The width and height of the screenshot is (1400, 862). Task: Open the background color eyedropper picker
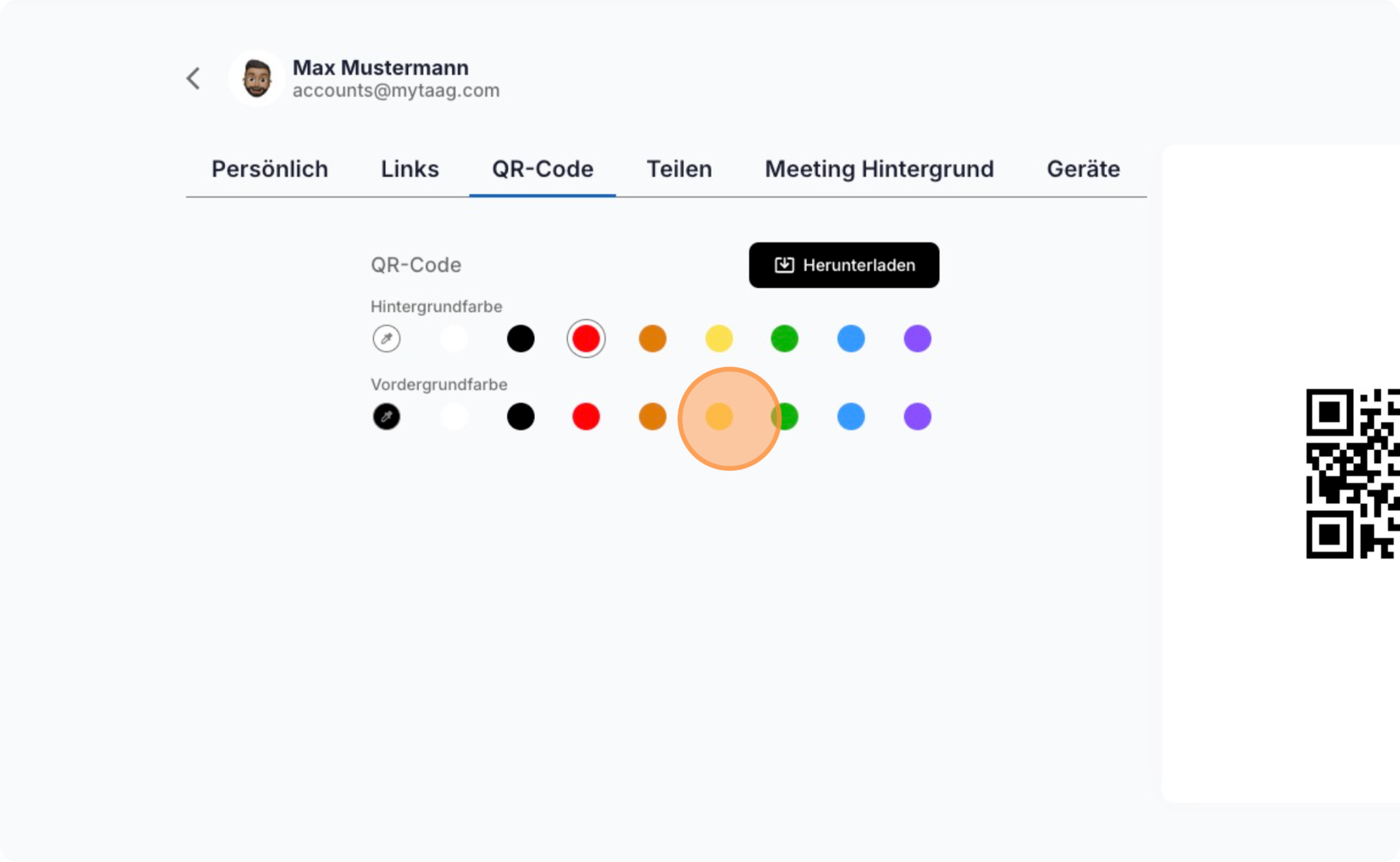(x=387, y=339)
